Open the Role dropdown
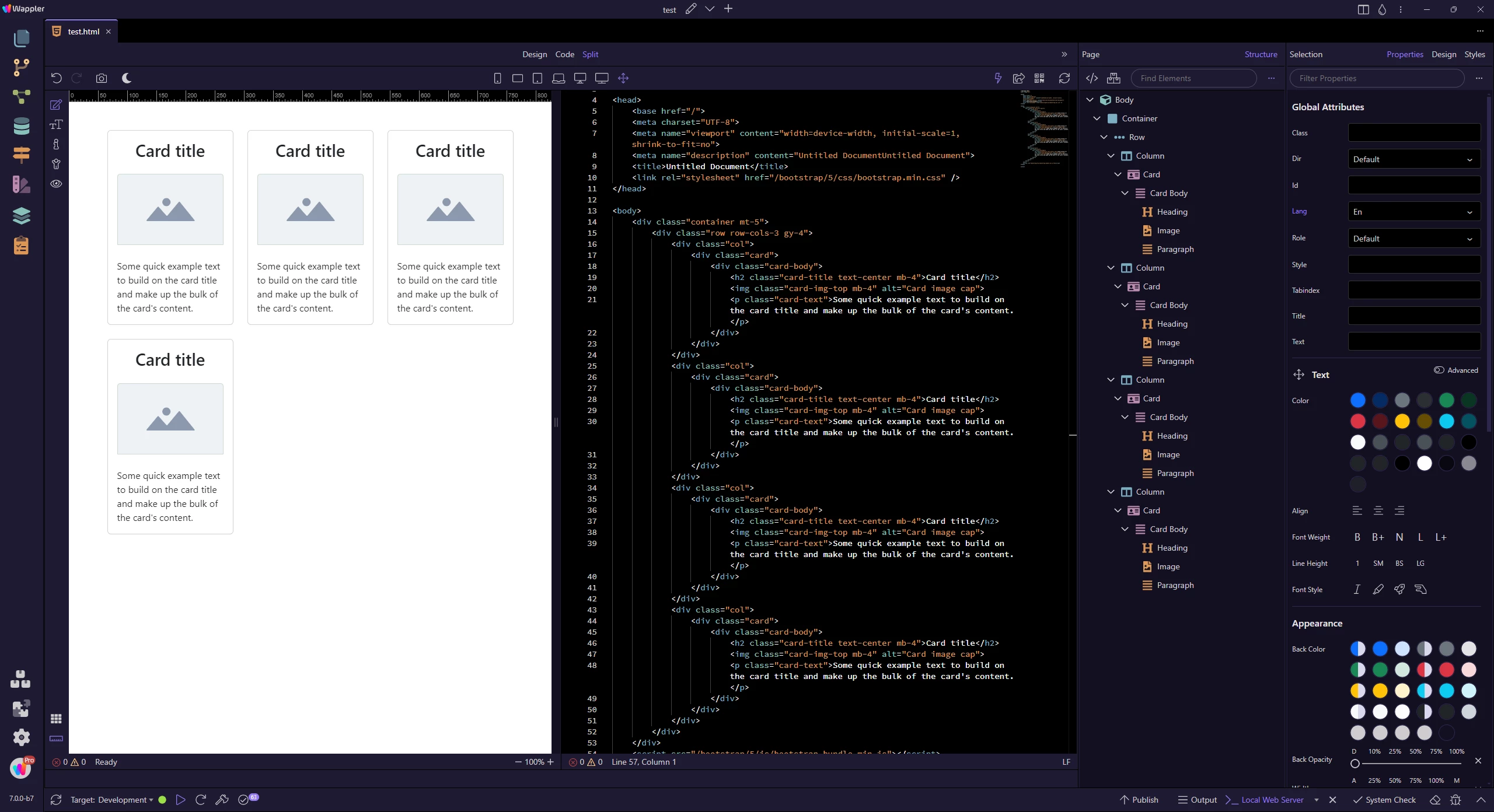The width and height of the screenshot is (1494, 812). click(x=1413, y=239)
